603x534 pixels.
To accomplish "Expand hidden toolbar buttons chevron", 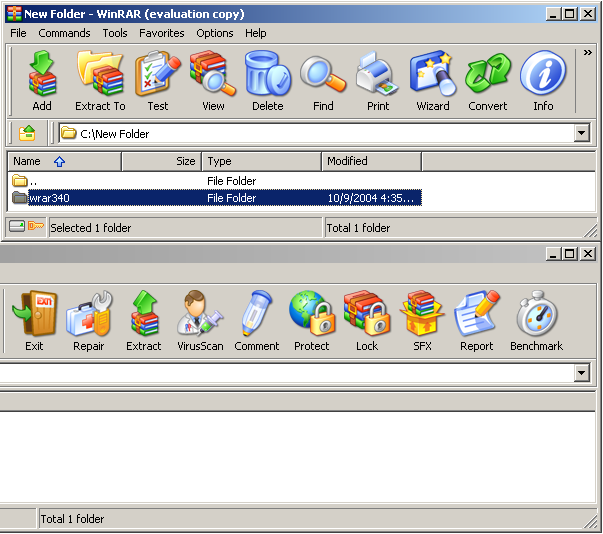I will (x=587, y=53).
